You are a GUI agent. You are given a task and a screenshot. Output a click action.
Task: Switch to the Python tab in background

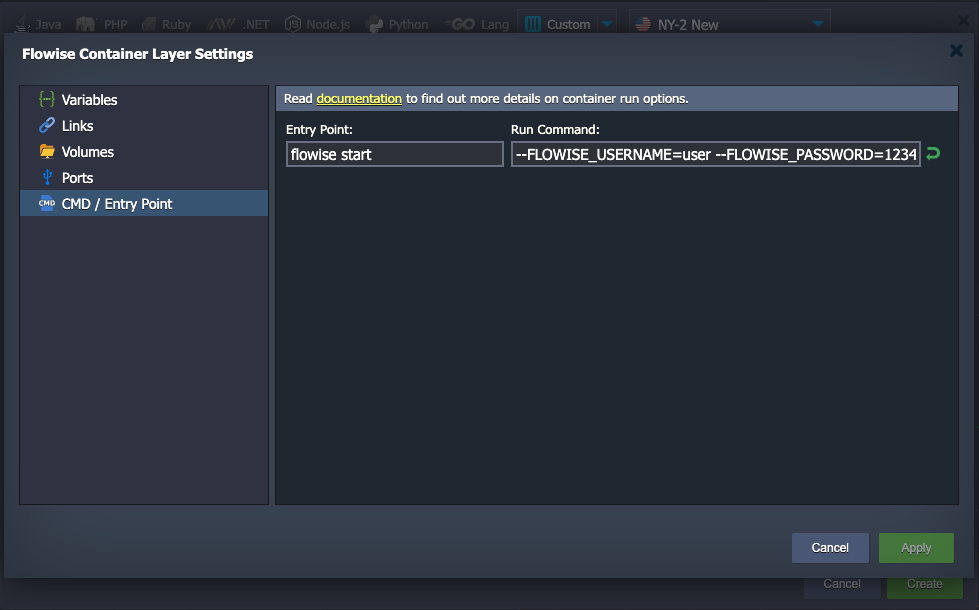click(397, 24)
